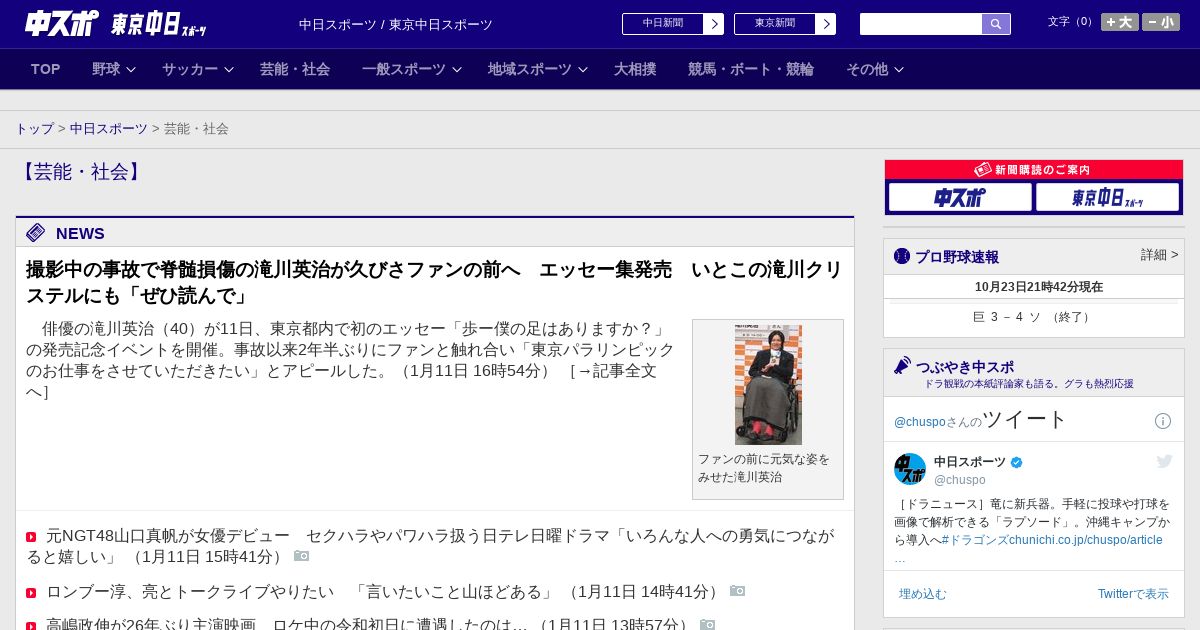
Task: Open the つぶやき中スポ heading link
Action: pyautogui.click(x=965, y=367)
